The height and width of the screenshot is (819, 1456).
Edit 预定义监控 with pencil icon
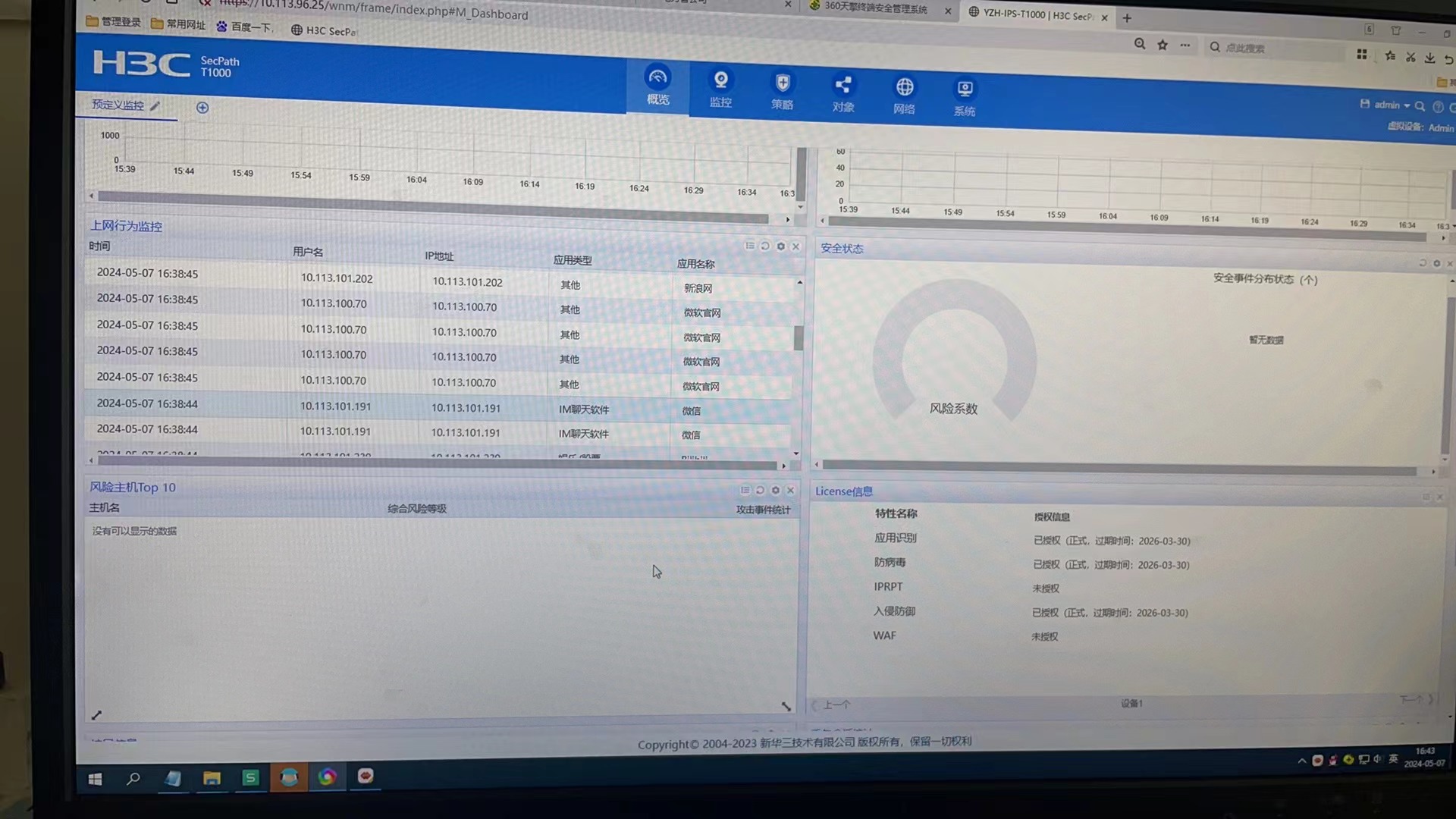(x=155, y=106)
